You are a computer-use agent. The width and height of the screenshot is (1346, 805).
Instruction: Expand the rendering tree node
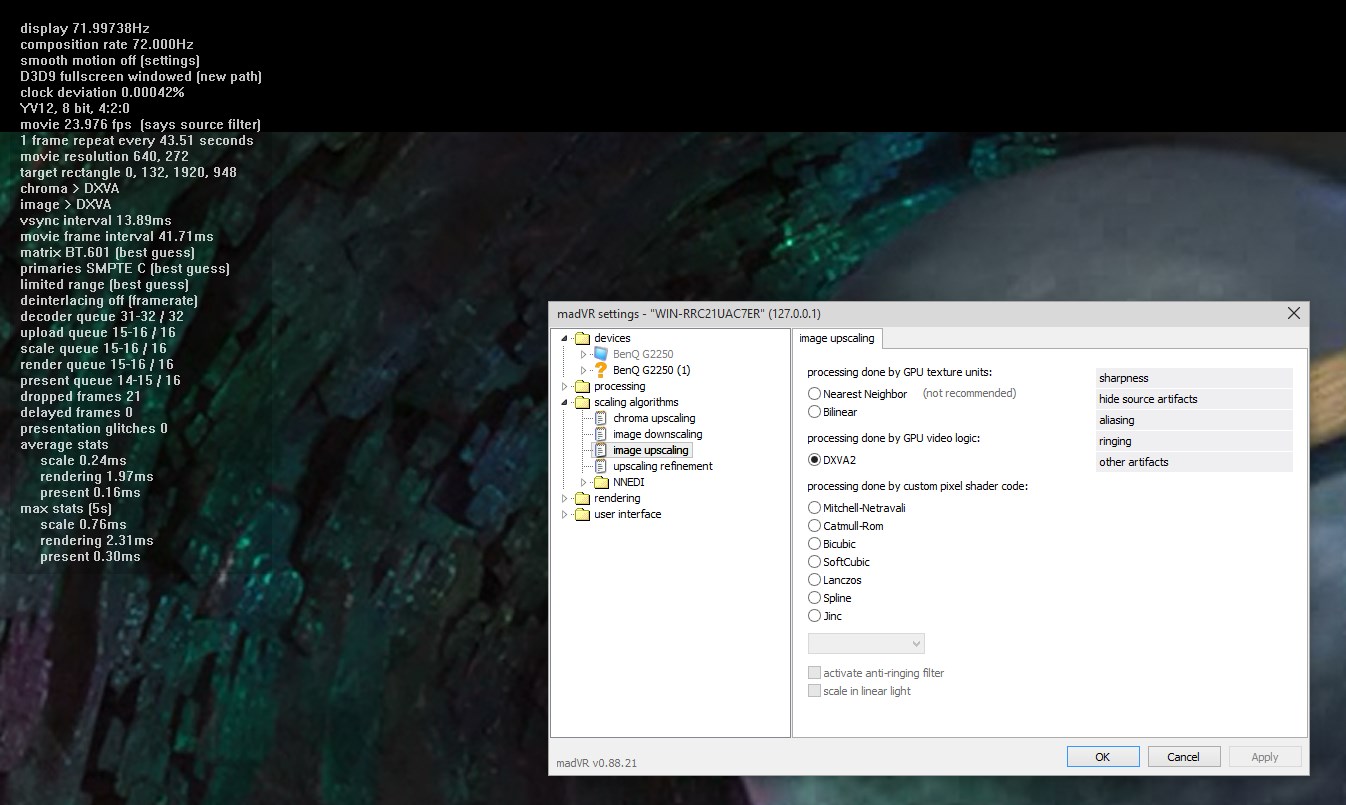click(x=564, y=498)
